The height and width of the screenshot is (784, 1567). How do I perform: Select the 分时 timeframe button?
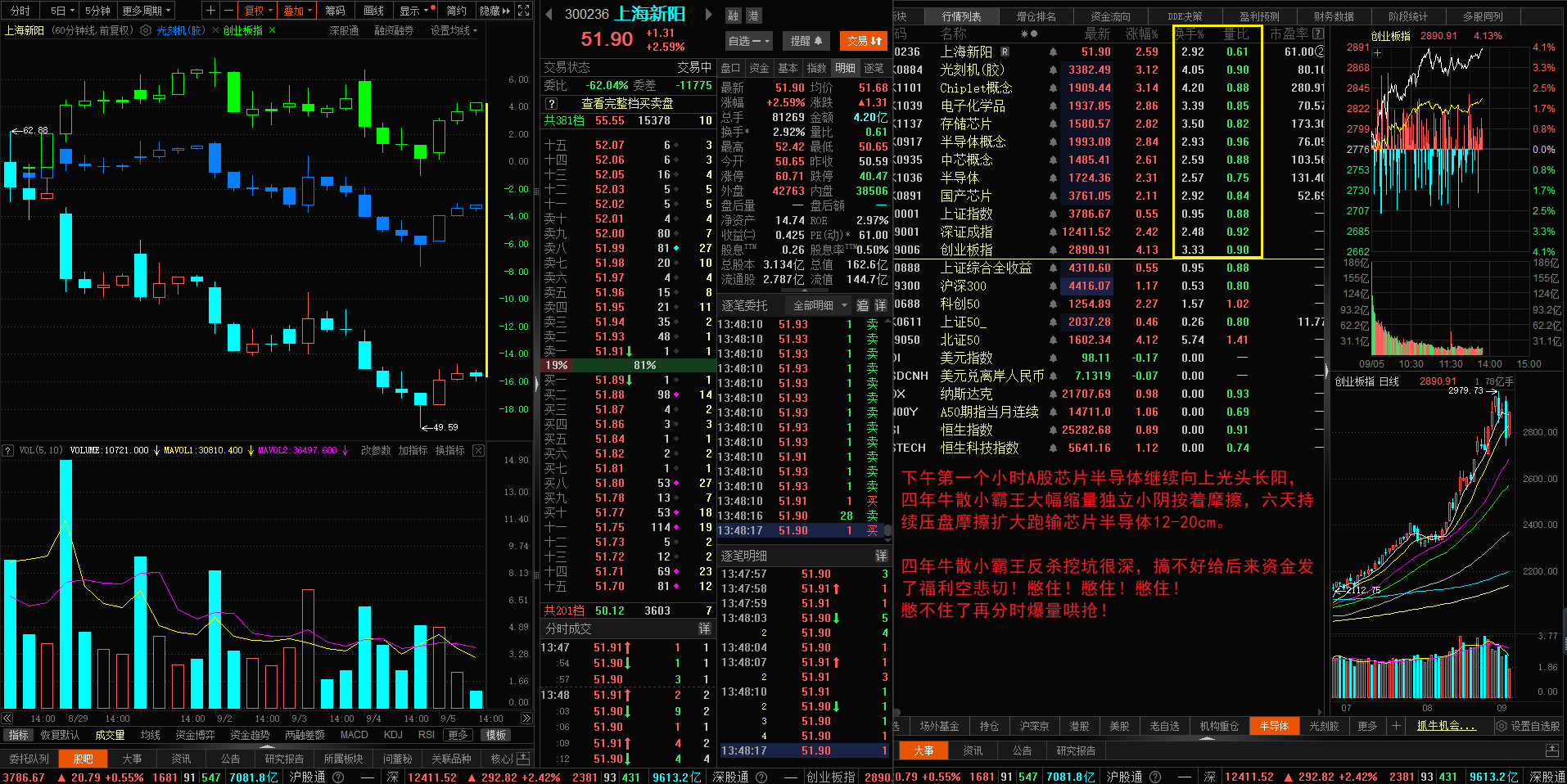coord(20,11)
